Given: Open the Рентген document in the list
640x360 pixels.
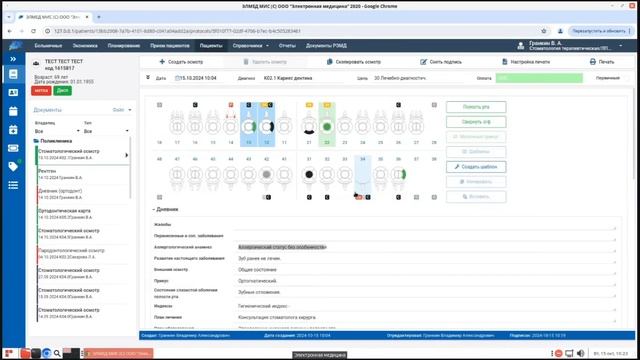Looking at the screenshot, I should (x=83, y=174).
